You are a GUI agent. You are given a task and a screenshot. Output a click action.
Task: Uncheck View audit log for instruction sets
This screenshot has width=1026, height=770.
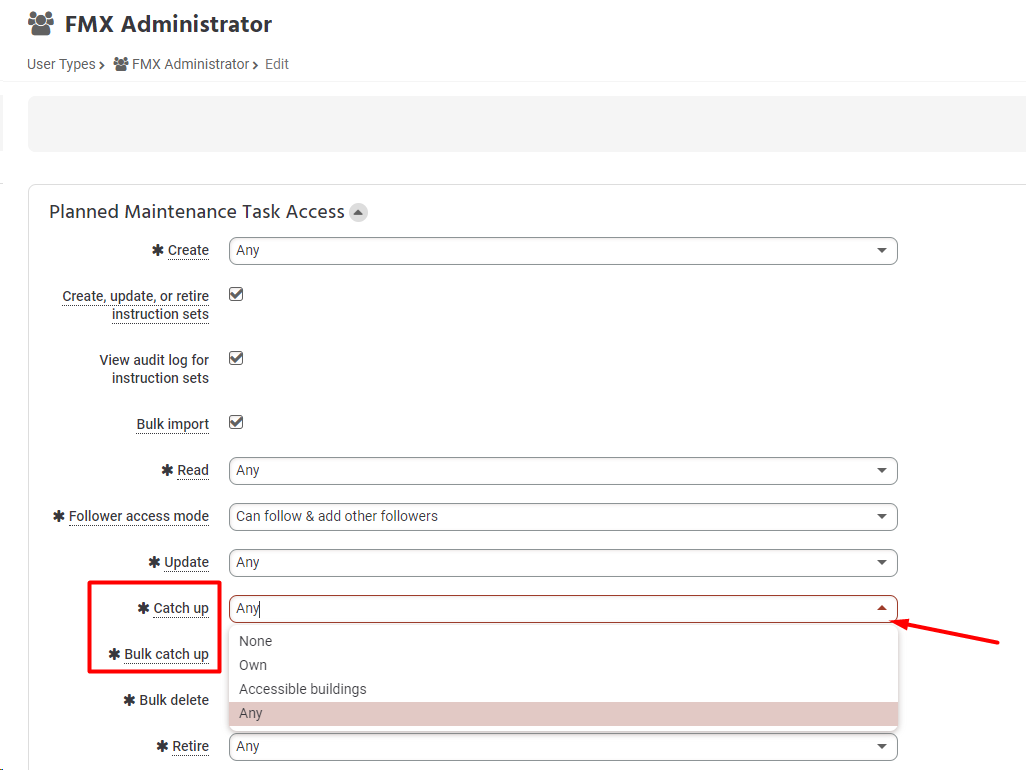coord(236,358)
